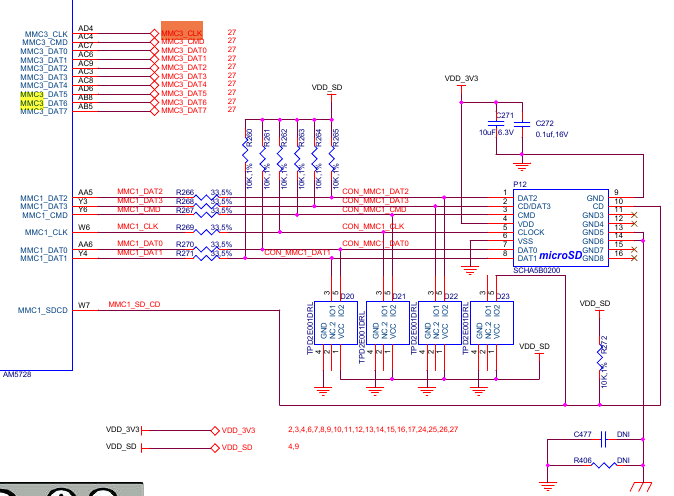Click the VDD_SD label to the right of D23

coord(534,346)
